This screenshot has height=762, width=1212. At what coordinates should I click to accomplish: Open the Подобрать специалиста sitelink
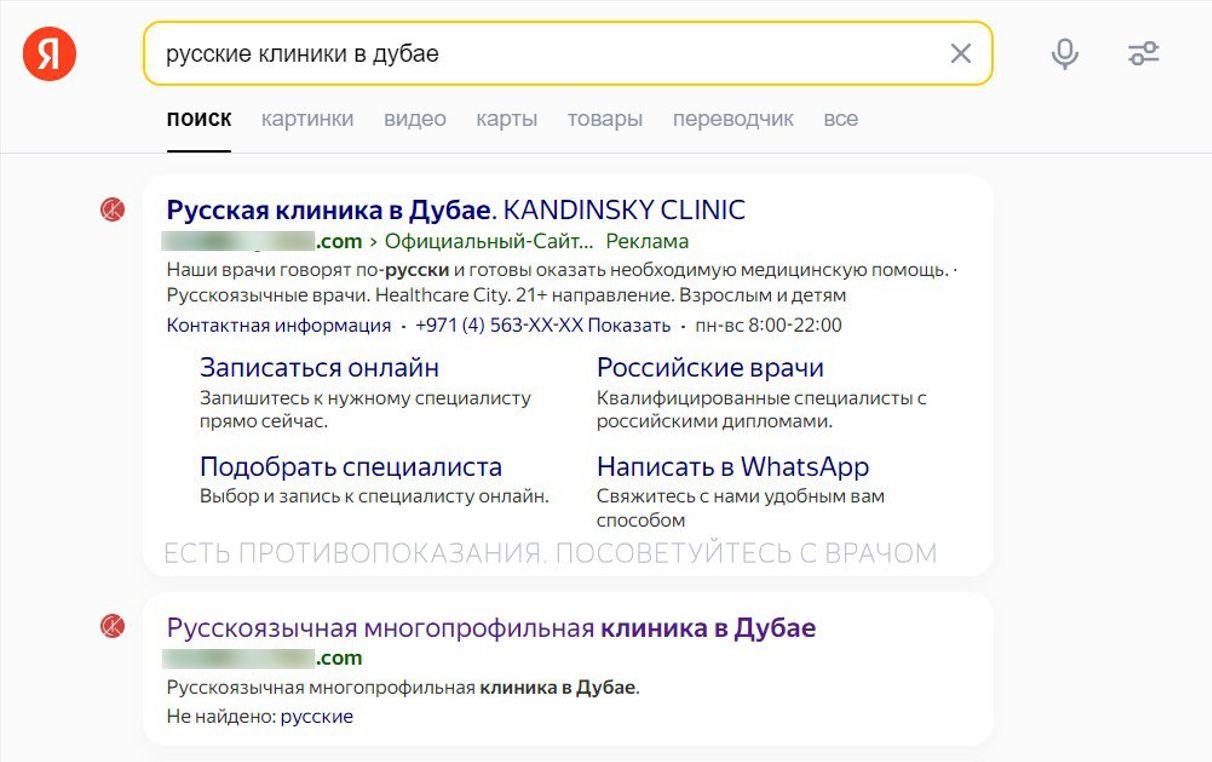pyautogui.click(x=351, y=467)
